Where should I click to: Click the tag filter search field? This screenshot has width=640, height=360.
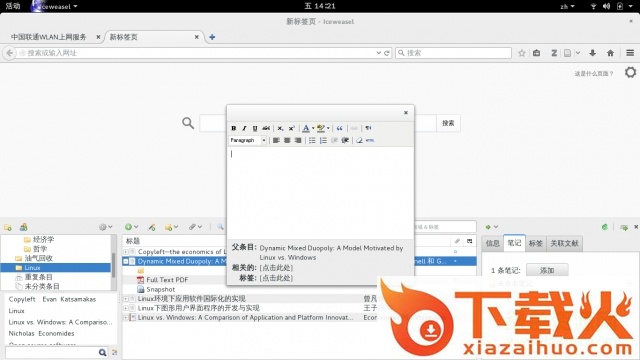tap(51, 352)
